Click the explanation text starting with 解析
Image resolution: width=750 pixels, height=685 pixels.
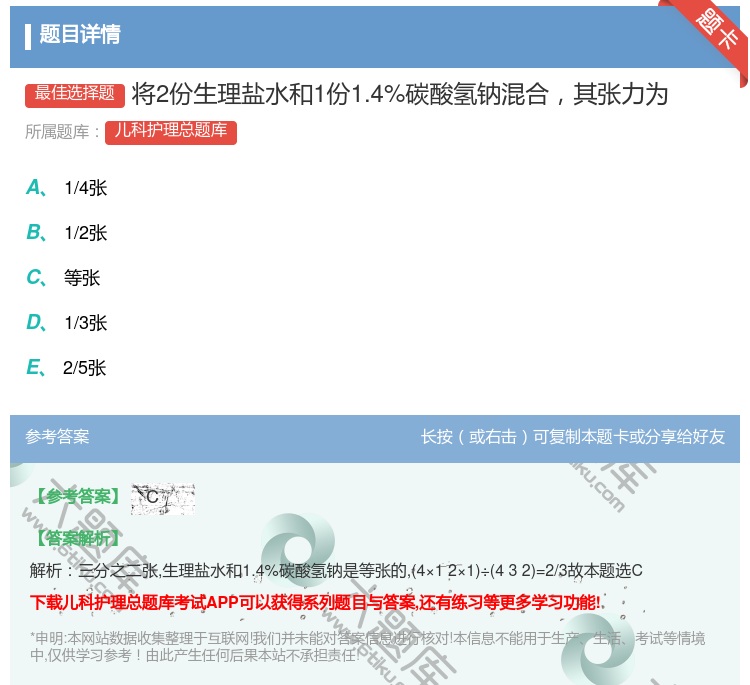pyautogui.click(x=336, y=571)
